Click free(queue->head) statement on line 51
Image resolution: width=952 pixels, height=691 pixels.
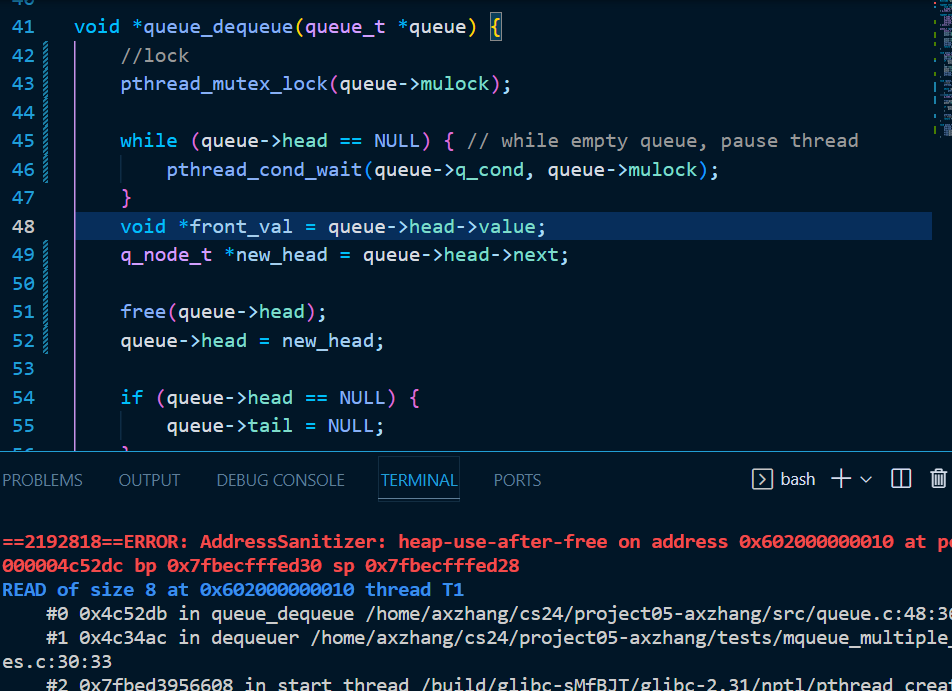223,312
